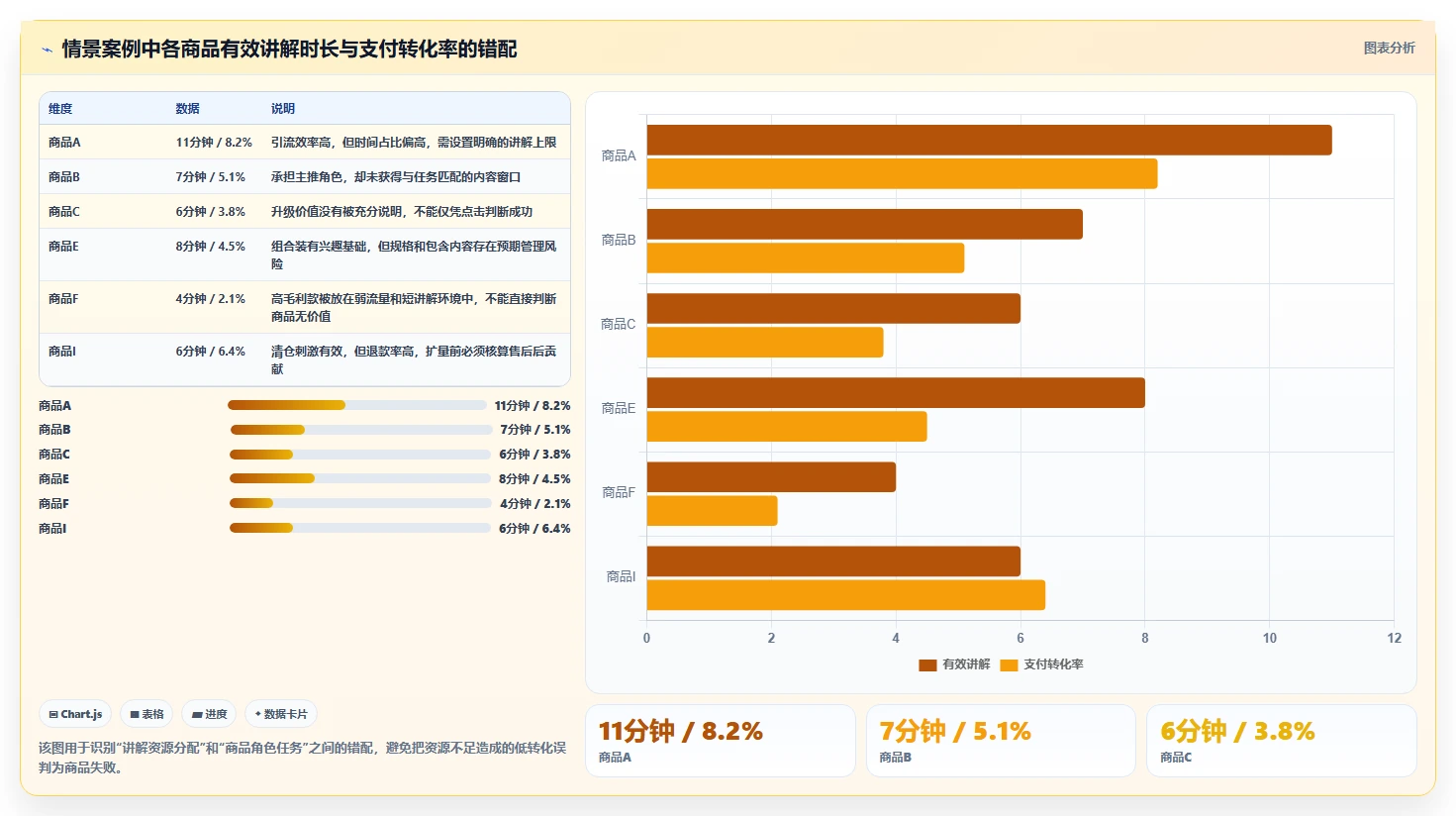Click the 进度 tag chip
The width and height of the screenshot is (1456, 816).
pyautogui.click(x=209, y=714)
